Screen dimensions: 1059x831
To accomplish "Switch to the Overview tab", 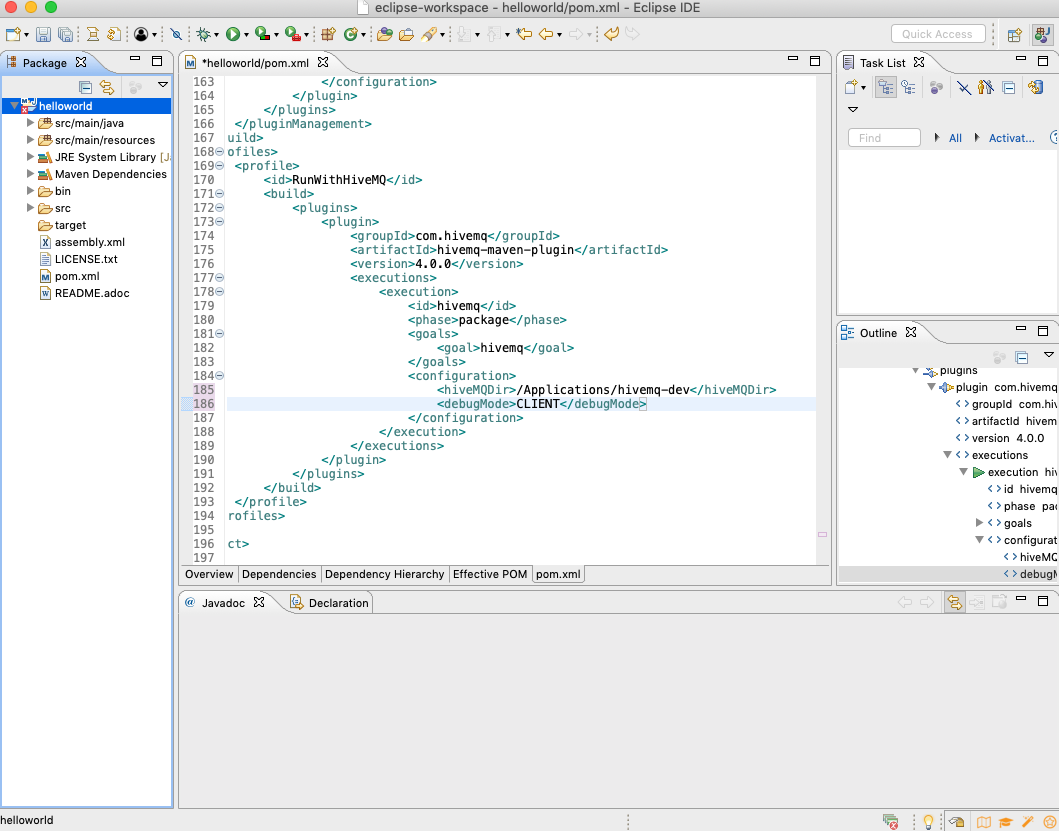I will click(209, 574).
